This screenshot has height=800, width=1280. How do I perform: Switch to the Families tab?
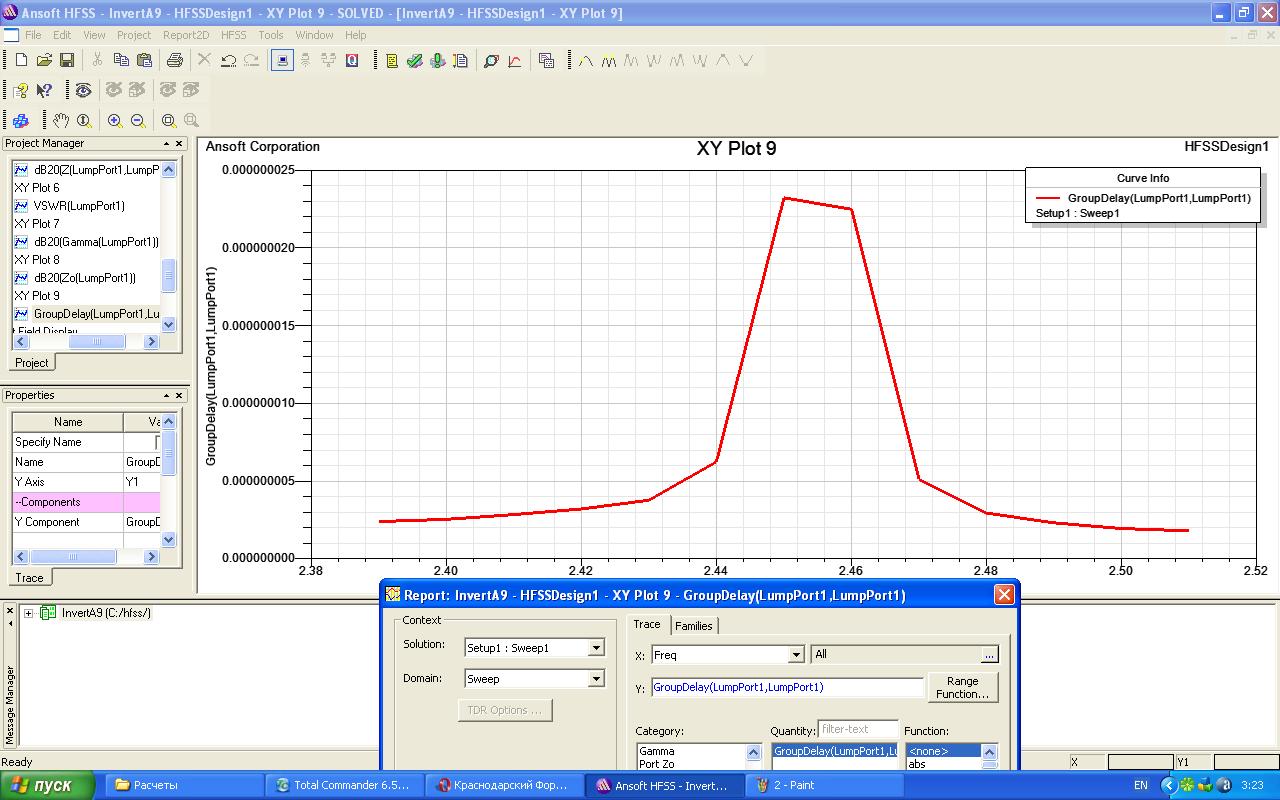tap(693, 626)
